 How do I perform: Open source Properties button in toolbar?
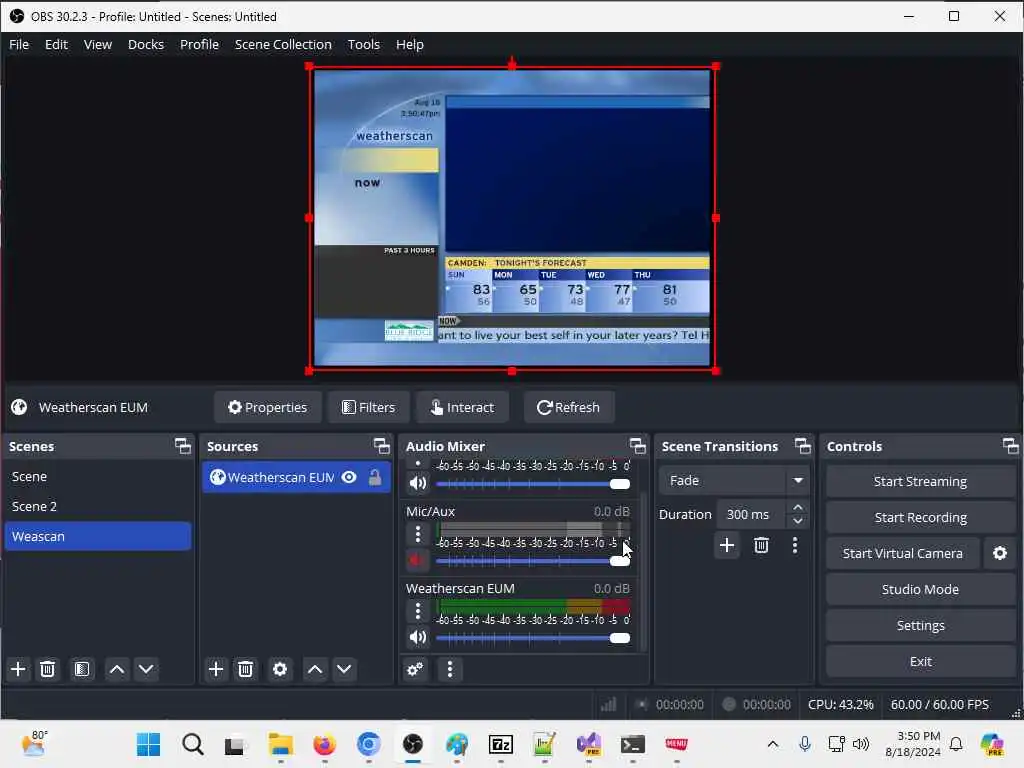click(268, 408)
